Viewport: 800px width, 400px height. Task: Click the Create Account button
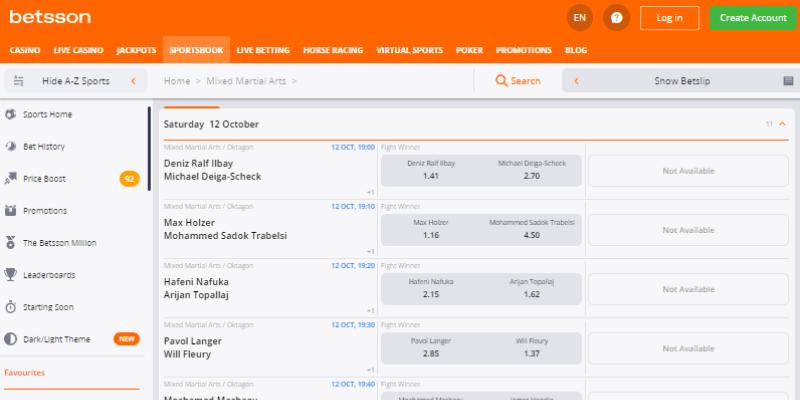coord(753,18)
